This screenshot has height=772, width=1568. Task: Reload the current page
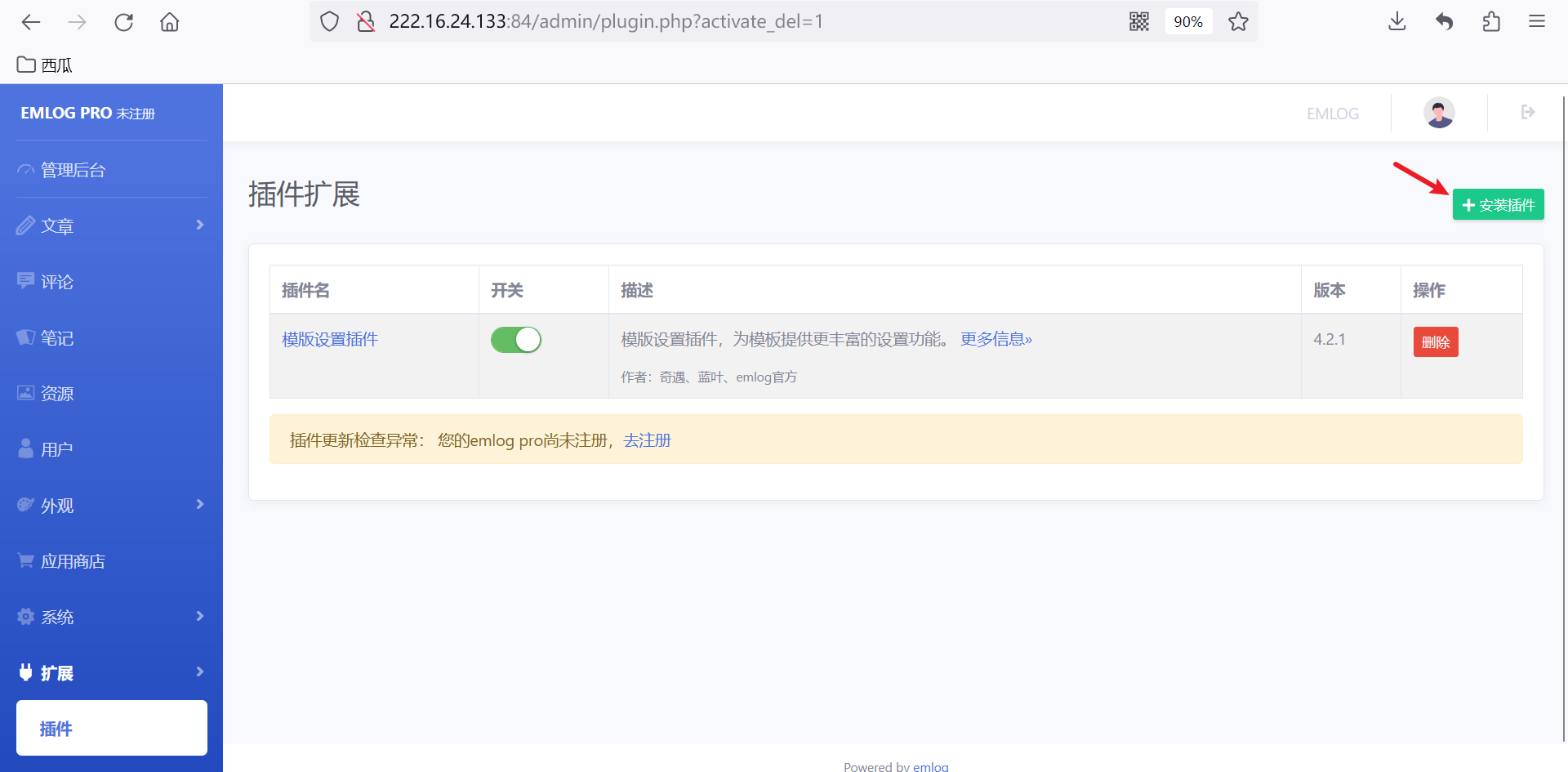[124, 22]
